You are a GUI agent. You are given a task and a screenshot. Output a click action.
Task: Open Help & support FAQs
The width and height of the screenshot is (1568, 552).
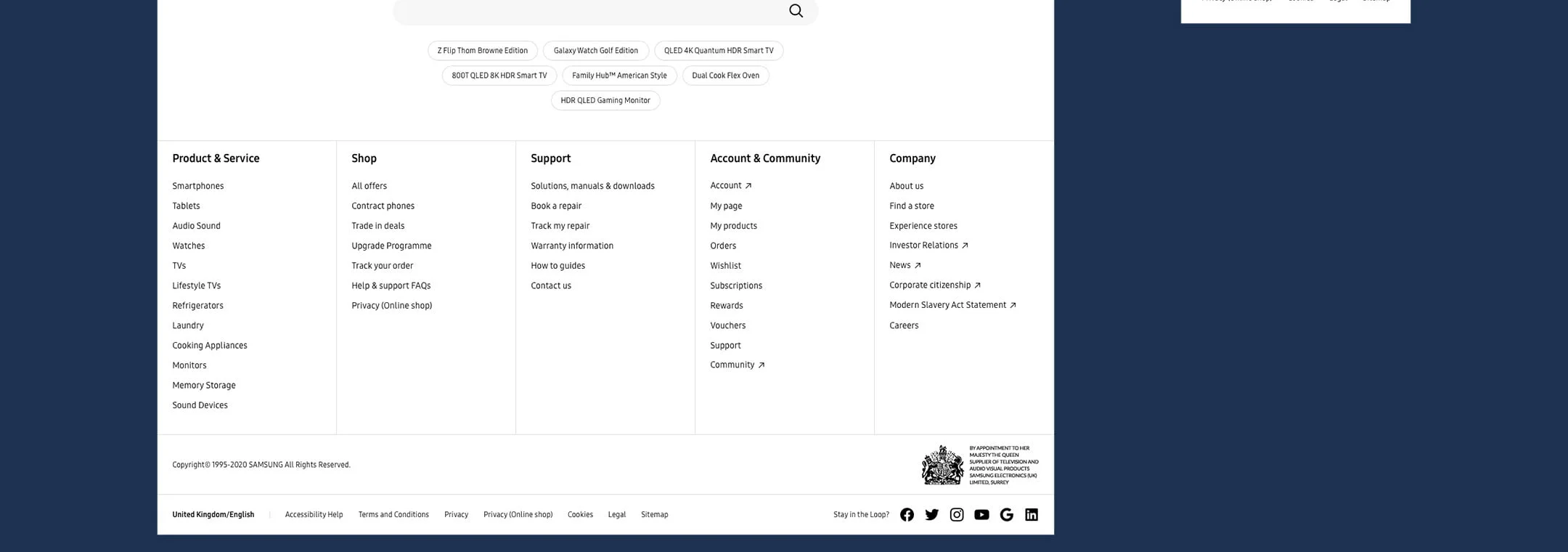tap(391, 286)
